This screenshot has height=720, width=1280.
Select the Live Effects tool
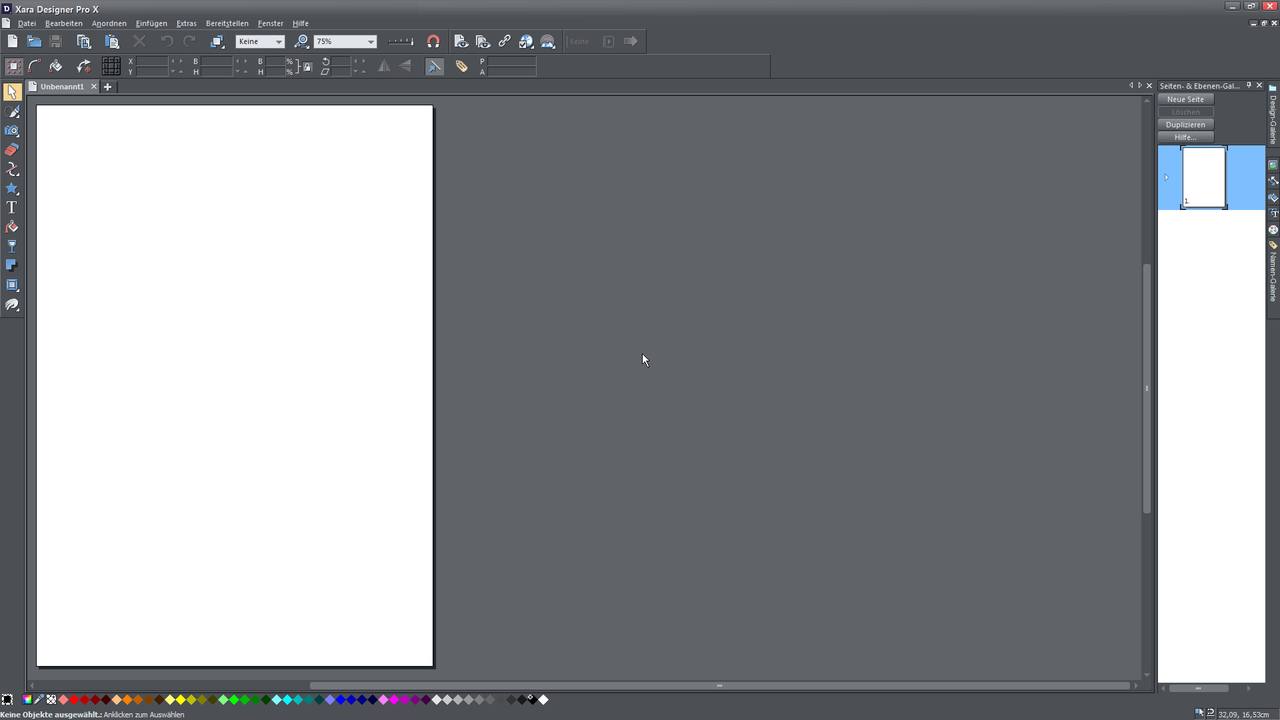(12, 305)
